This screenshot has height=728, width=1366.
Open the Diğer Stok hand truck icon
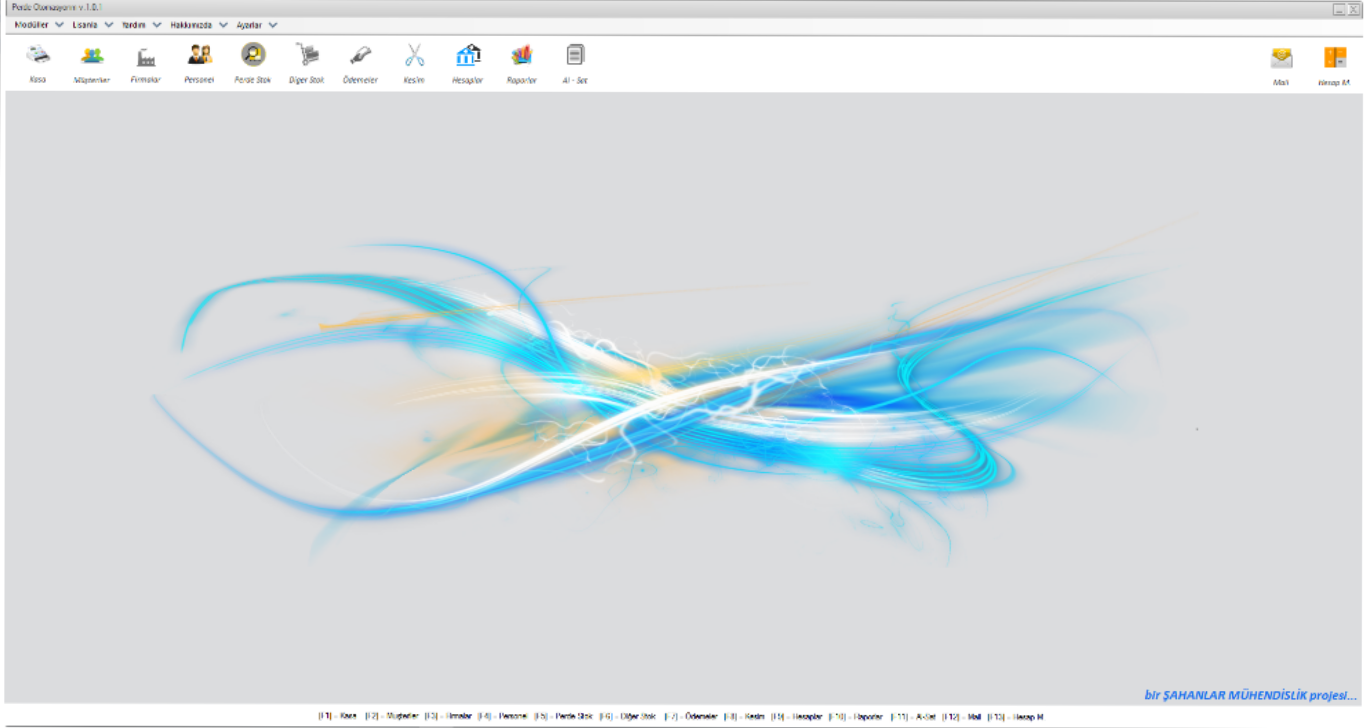pyautogui.click(x=307, y=56)
